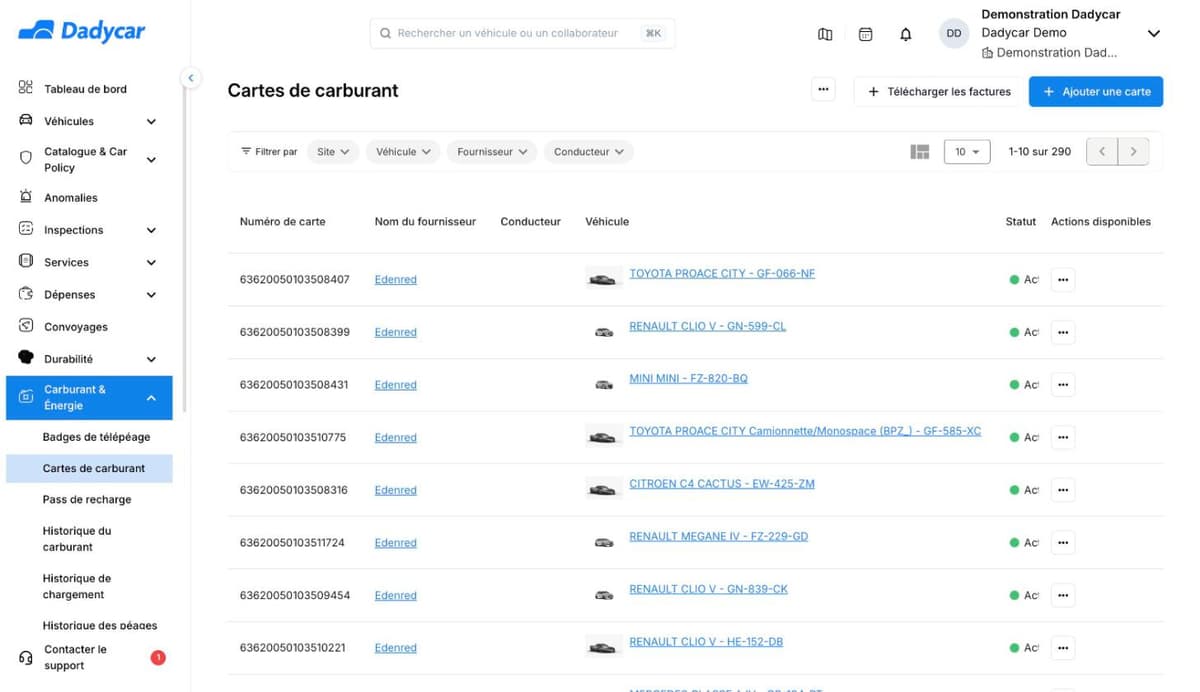1200x692 pixels.
Task: Open Historique de chargement page
Action: 77,586
